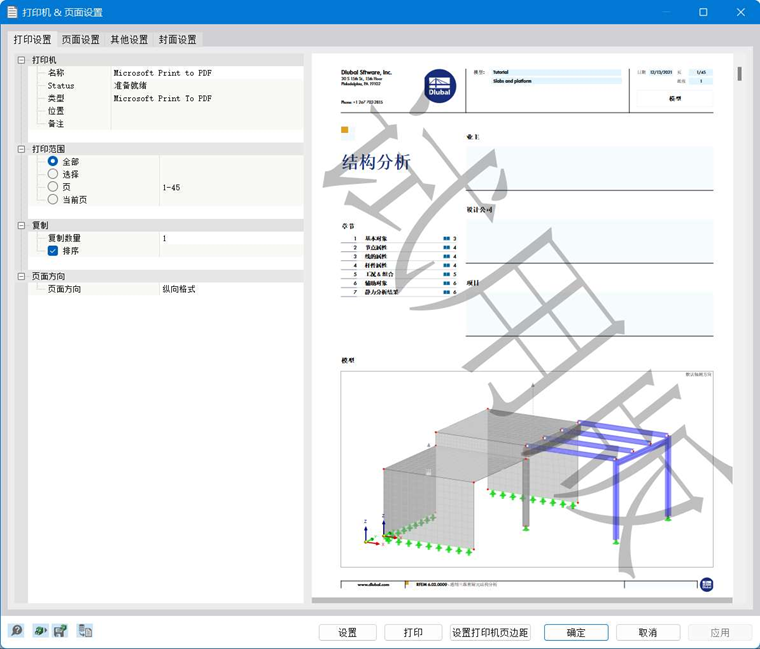Image resolution: width=760 pixels, height=649 pixels.
Task: Switch to the 其他设置 tab
Action: point(129,39)
